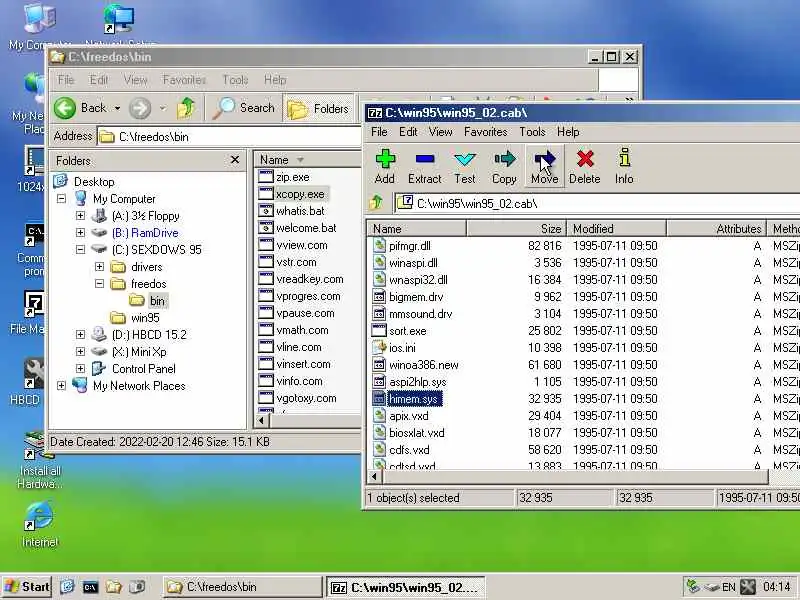
Task: Expand the (X:) Mini Xp node
Action: [x=81, y=352]
